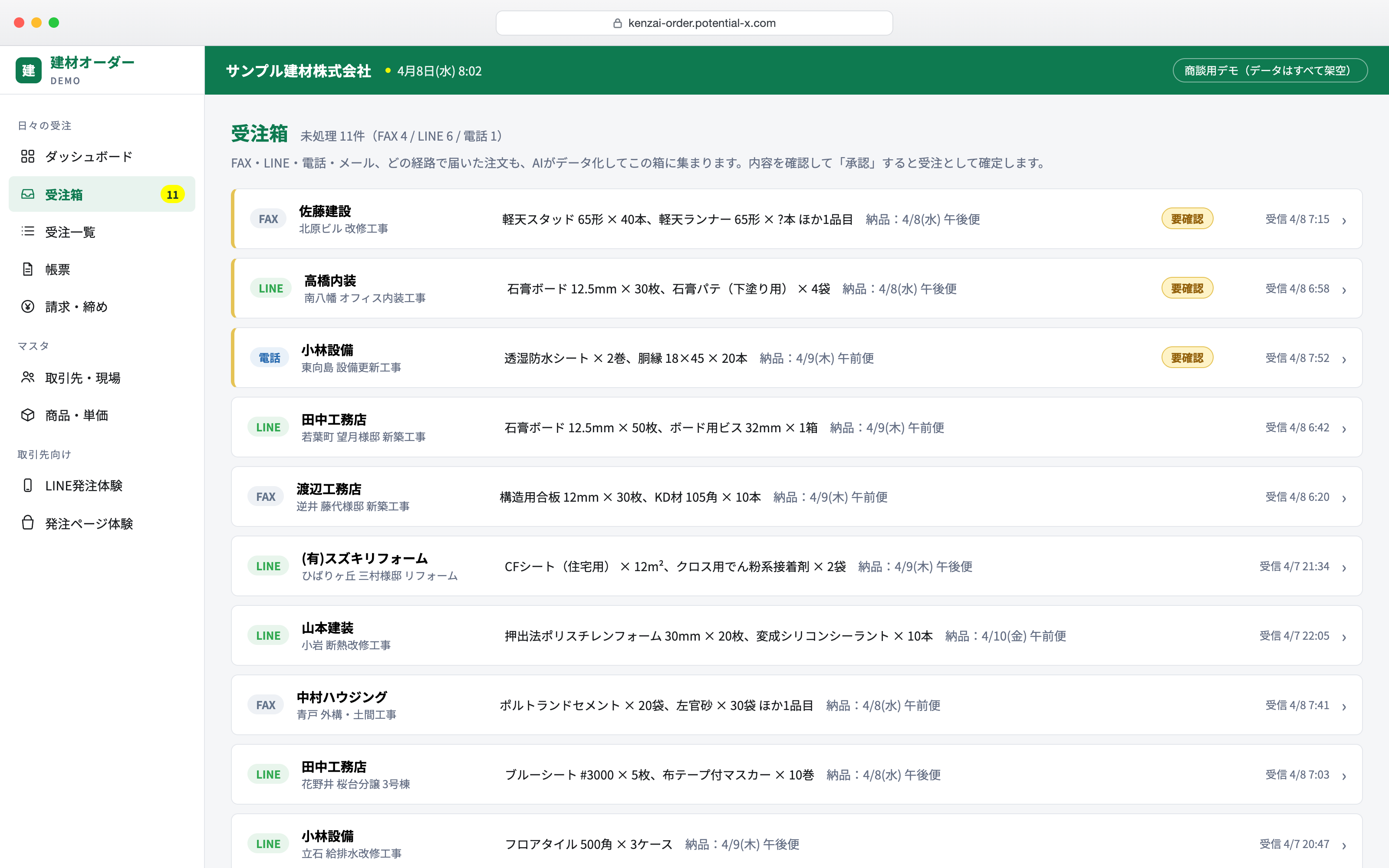Image resolution: width=1389 pixels, height=868 pixels.
Task: Click the 建材オーダー logo icon
Action: 29,70
